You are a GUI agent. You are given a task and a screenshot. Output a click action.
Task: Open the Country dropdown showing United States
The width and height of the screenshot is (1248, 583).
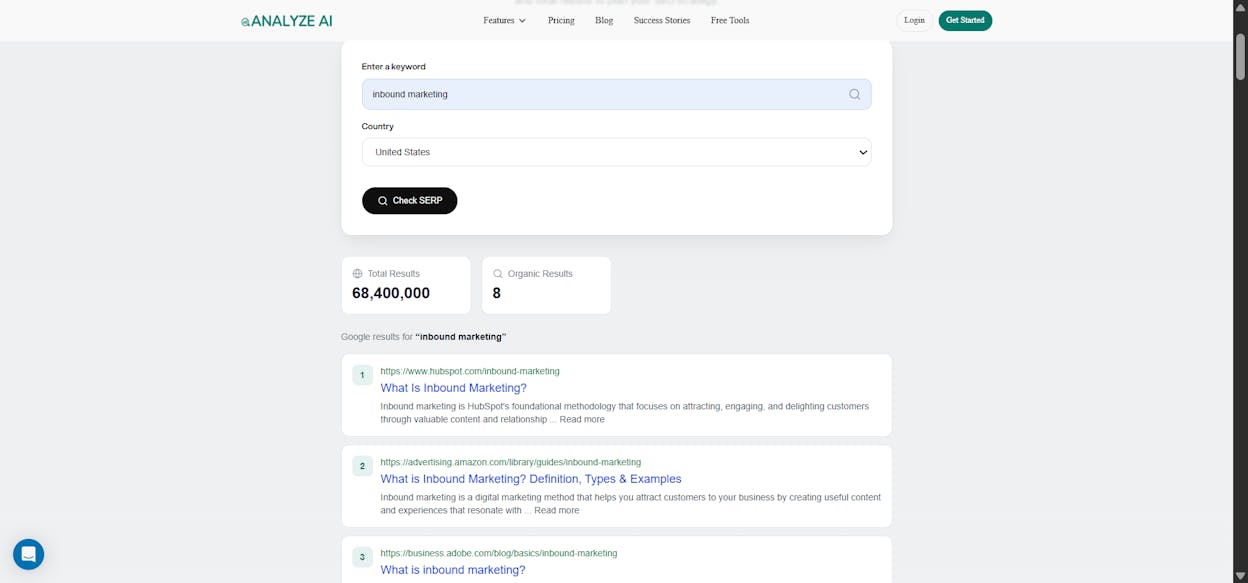(616, 152)
